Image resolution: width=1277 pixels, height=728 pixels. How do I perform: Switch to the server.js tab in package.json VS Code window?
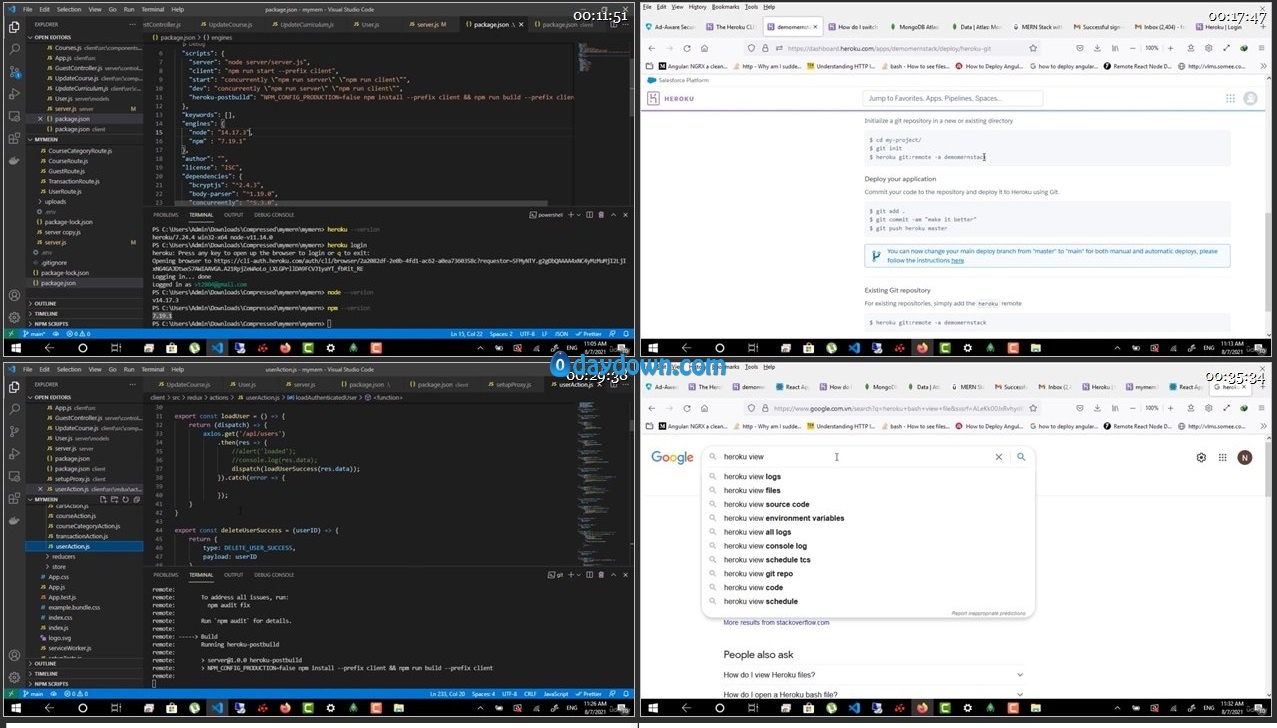(x=427, y=24)
